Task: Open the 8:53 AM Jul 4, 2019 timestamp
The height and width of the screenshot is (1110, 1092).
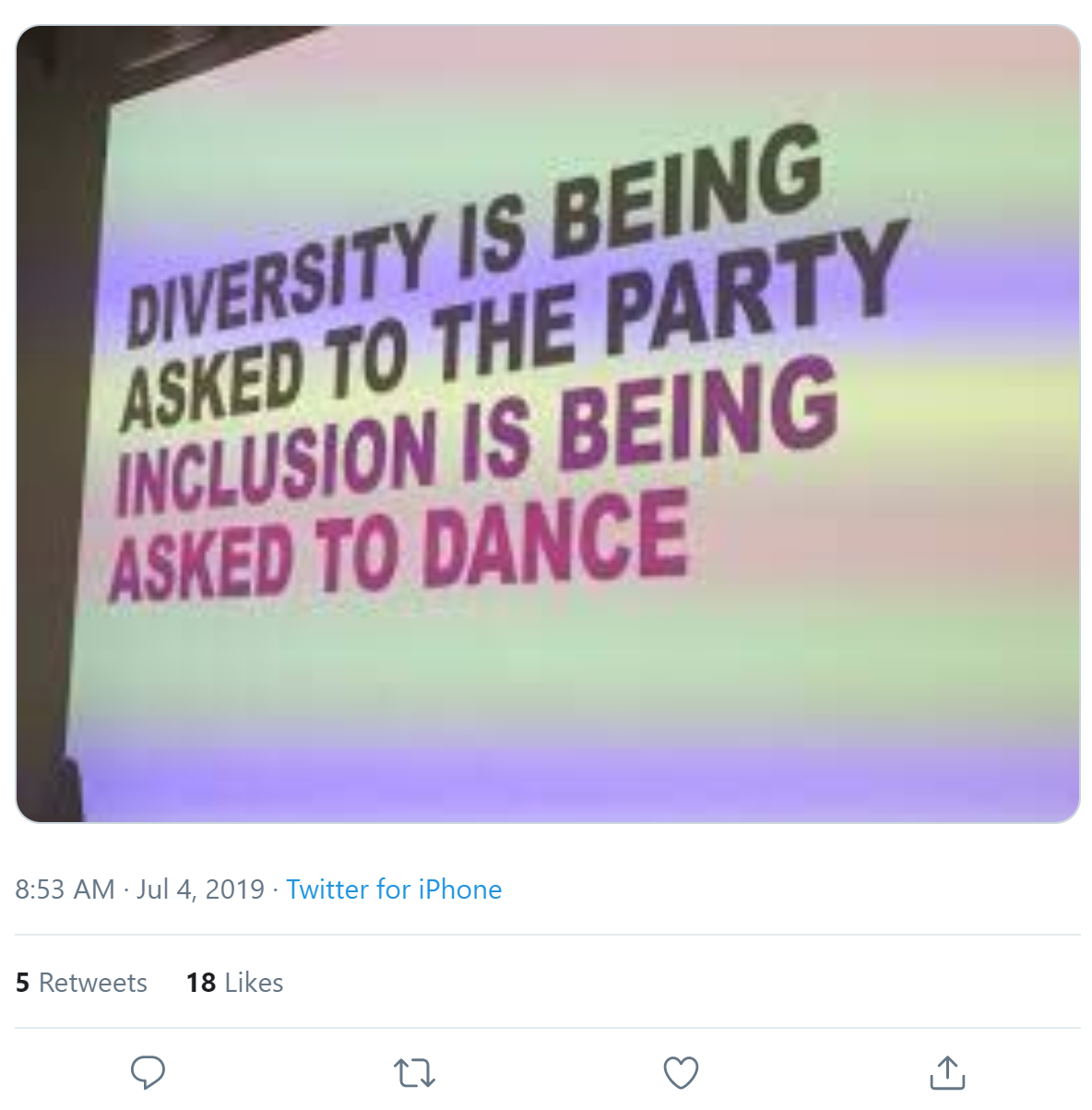Action: click(140, 889)
